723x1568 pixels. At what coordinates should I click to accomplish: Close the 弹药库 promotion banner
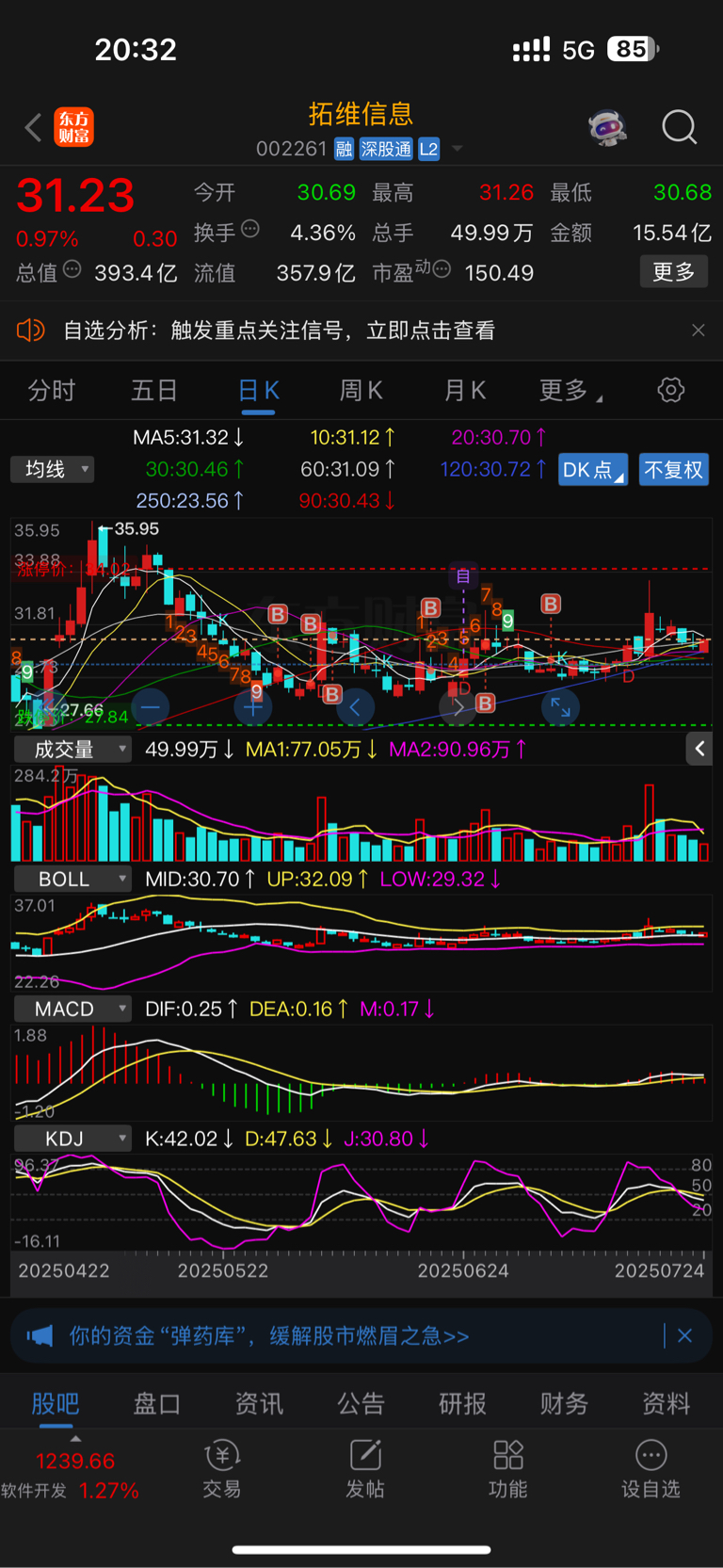coord(684,1335)
